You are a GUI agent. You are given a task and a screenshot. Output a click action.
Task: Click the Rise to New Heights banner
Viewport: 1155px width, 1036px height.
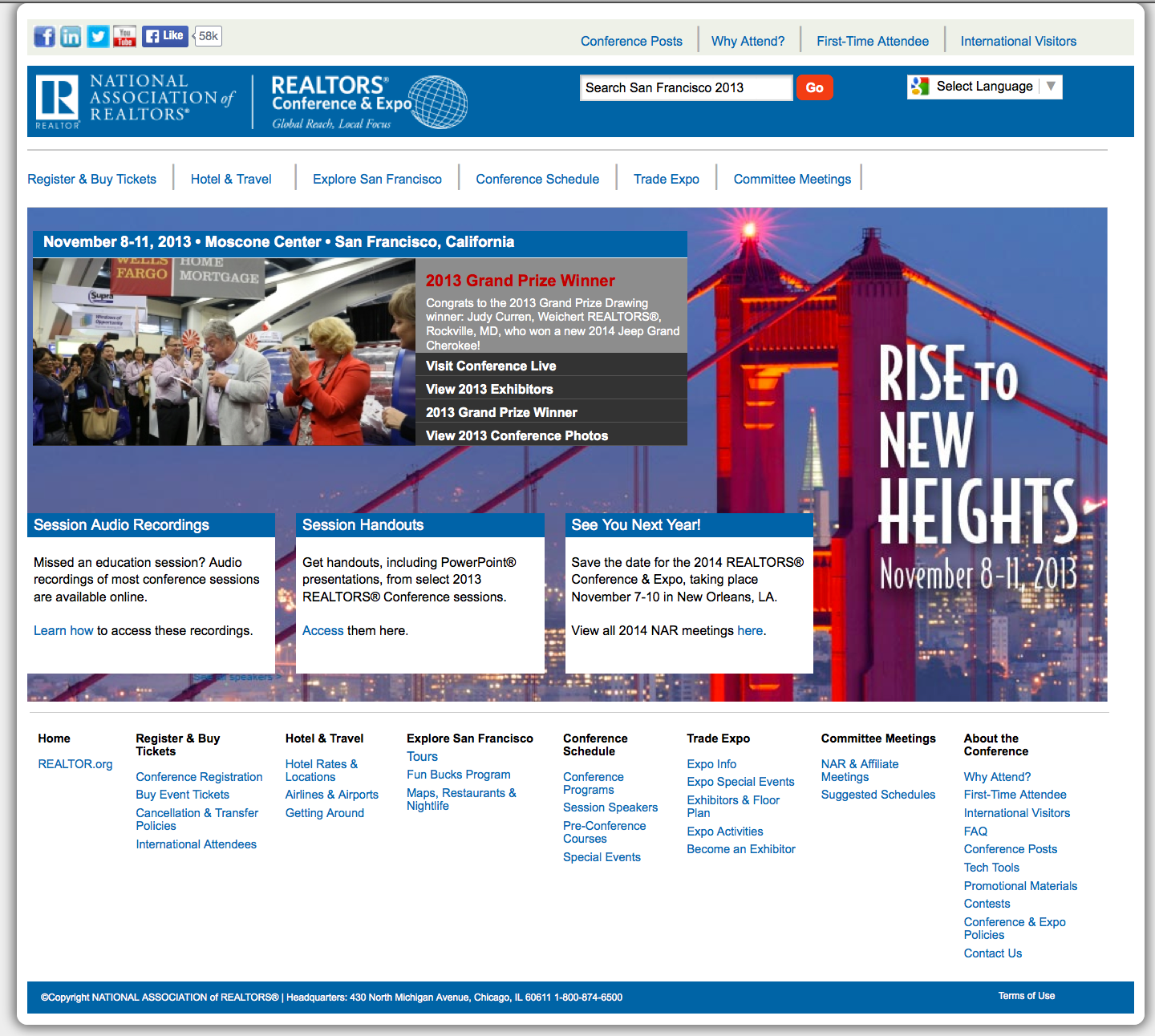[x=979, y=469]
